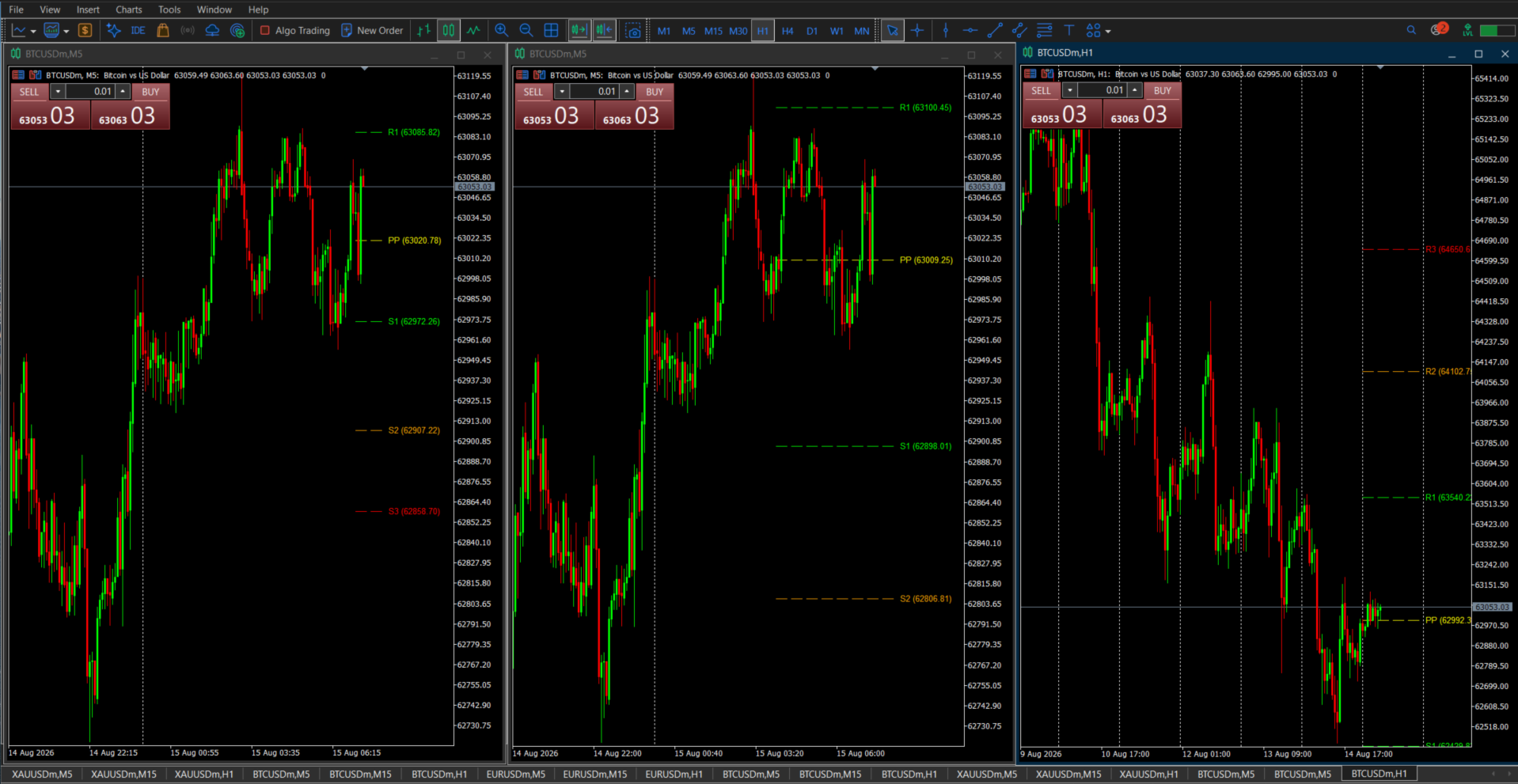Increase volume arrow in BTCUSDm,H1 chart

[x=1135, y=90]
